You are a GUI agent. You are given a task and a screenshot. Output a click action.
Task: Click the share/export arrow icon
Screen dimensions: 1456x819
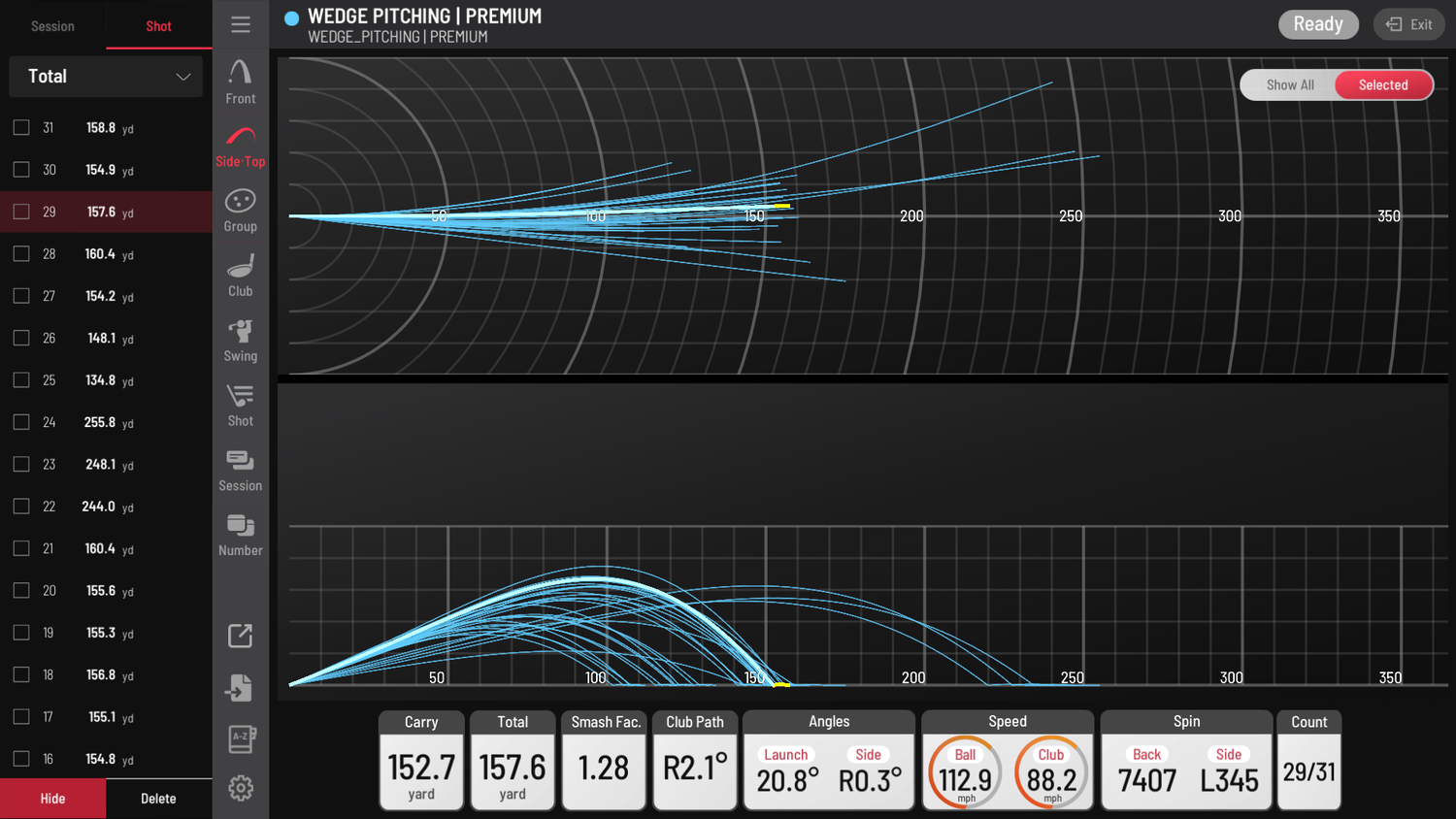(x=241, y=636)
